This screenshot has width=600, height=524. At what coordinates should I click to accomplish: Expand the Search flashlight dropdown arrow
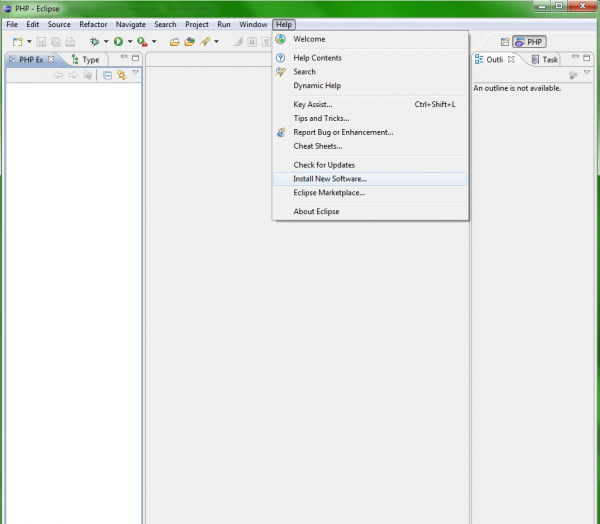[216, 41]
